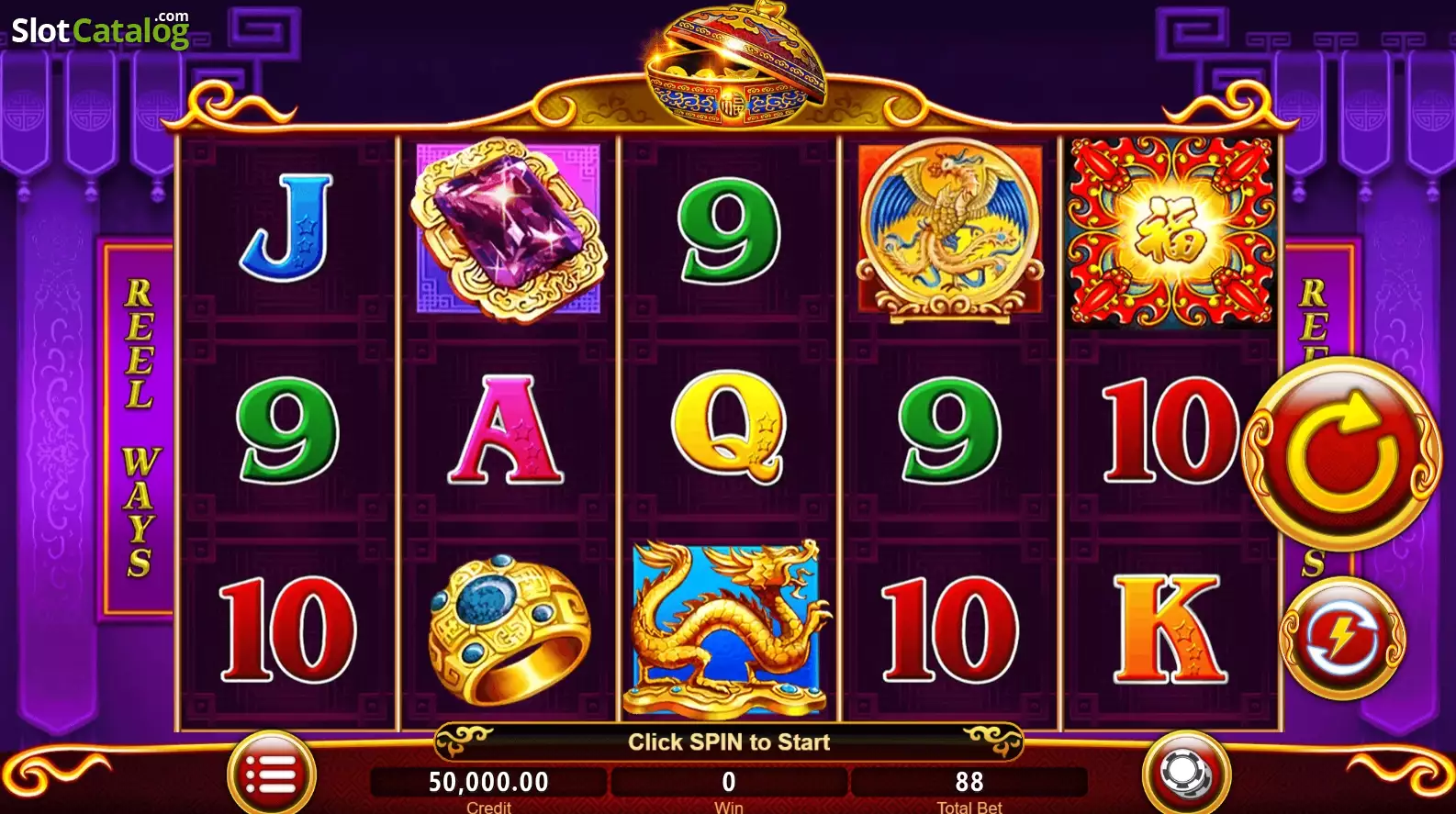Toggle the turbo lightning spin button
The width and height of the screenshot is (1456, 814).
1342,638
